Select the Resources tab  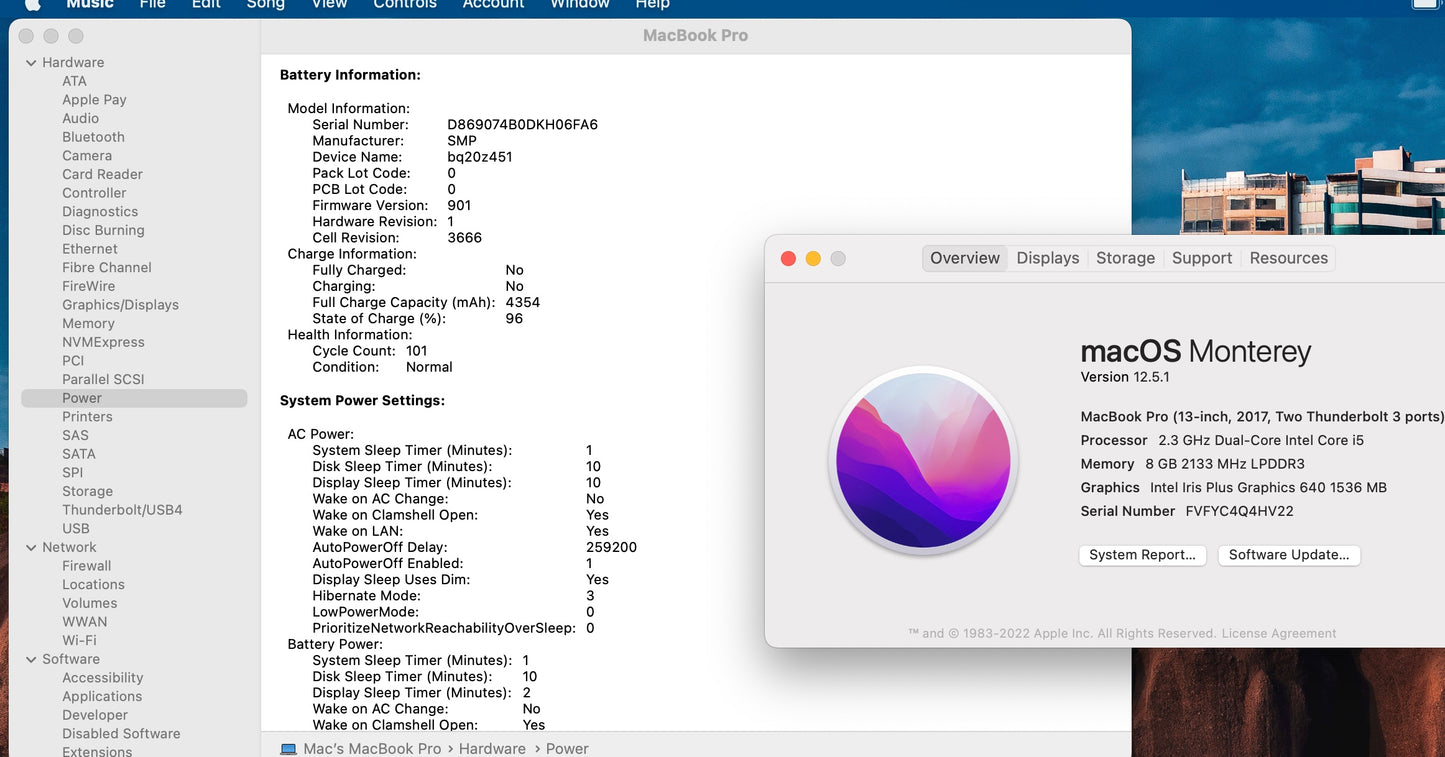tap(1288, 258)
